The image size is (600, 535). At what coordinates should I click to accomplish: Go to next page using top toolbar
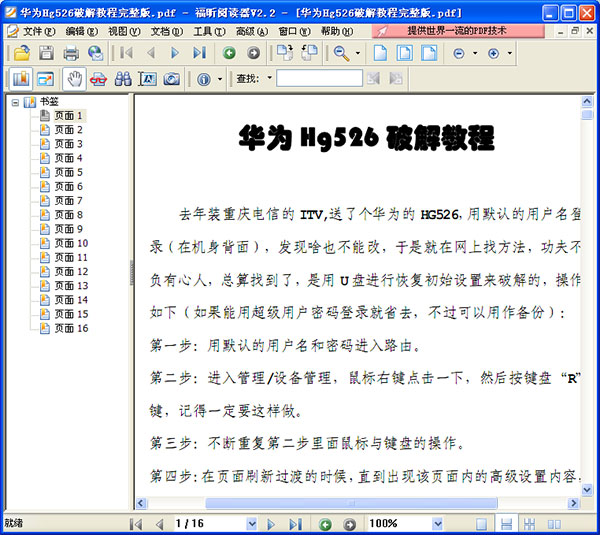coord(175,53)
